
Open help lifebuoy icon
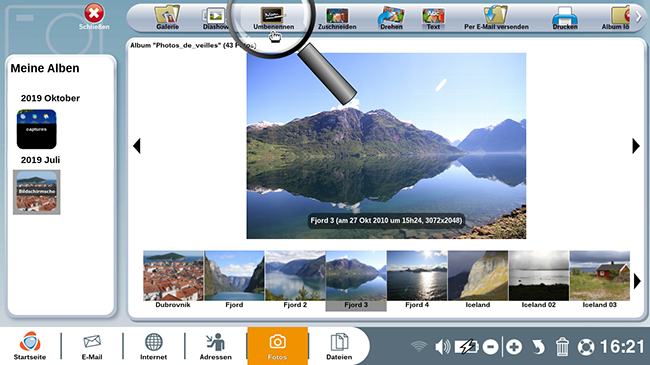pyautogui.click(x=586, y=347)
